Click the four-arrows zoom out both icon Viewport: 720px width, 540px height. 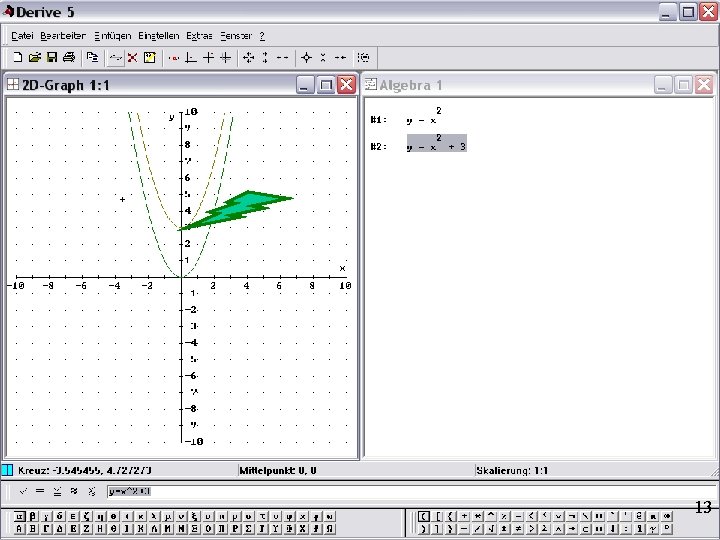[248, 57]
